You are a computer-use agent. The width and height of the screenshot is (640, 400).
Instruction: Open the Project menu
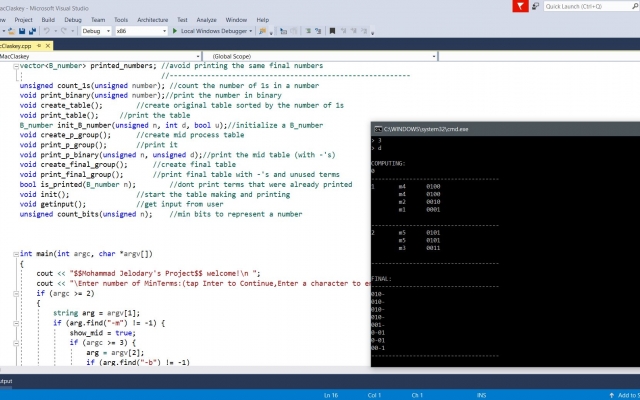(23, 20)
